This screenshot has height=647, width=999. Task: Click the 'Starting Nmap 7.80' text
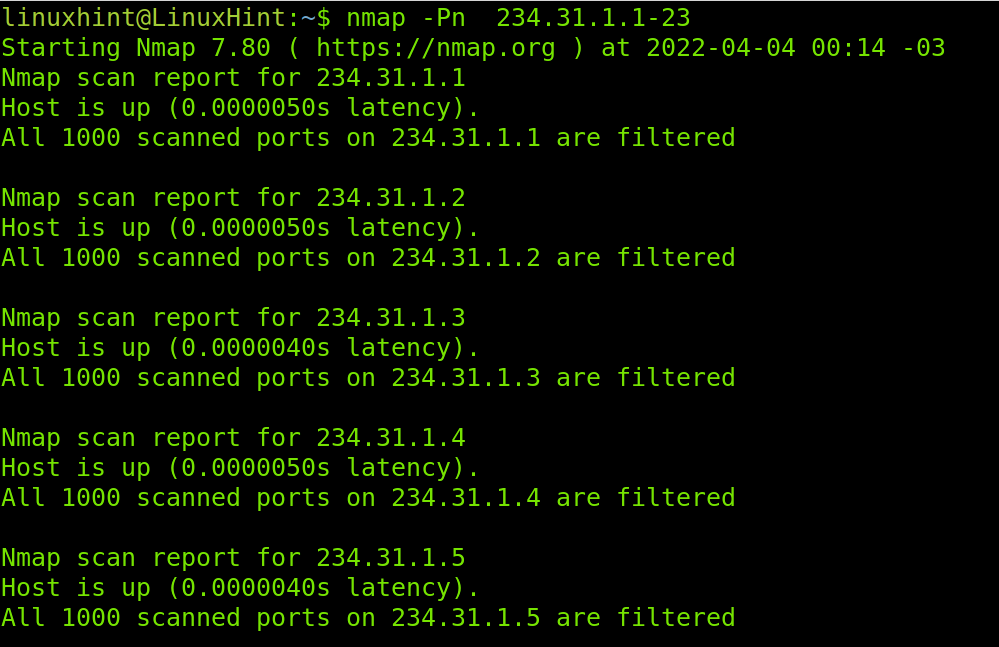[136, 48]
